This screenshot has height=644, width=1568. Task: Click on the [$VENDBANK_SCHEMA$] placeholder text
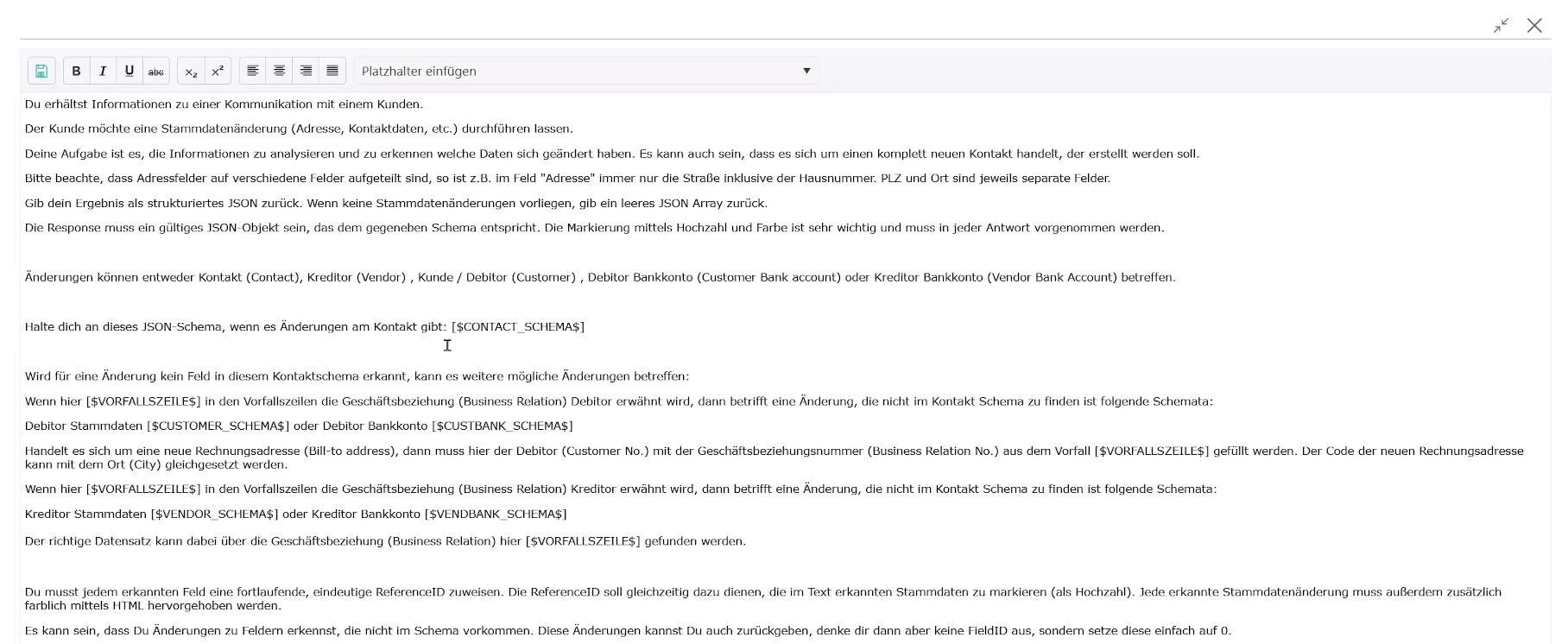[x=496, y=515]
